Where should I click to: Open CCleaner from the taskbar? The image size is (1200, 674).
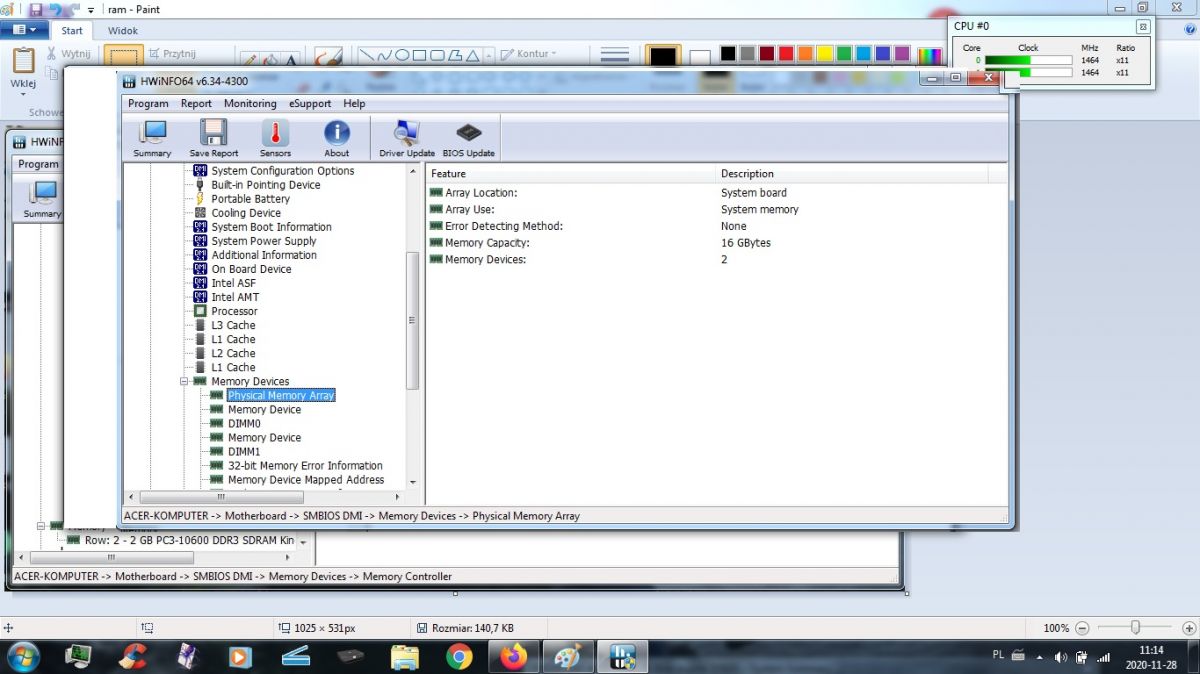point(133,656)
